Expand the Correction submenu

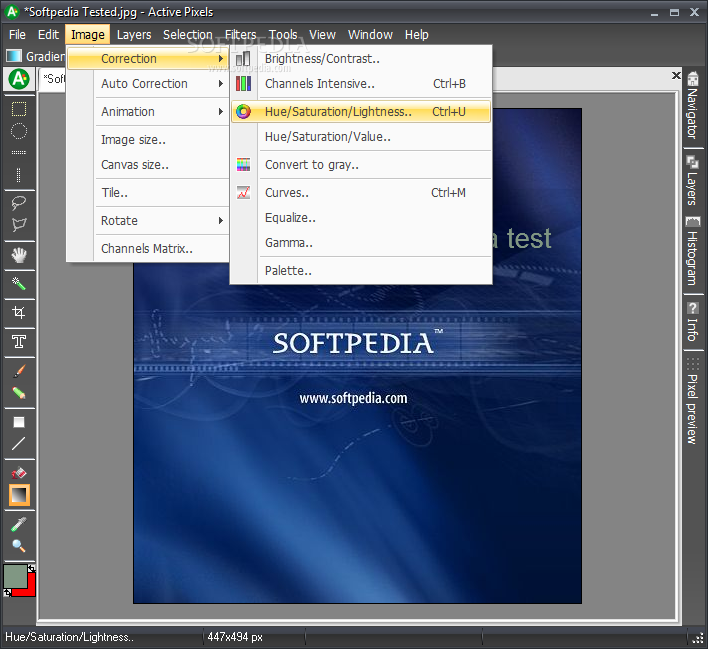(x=148, y=59)
